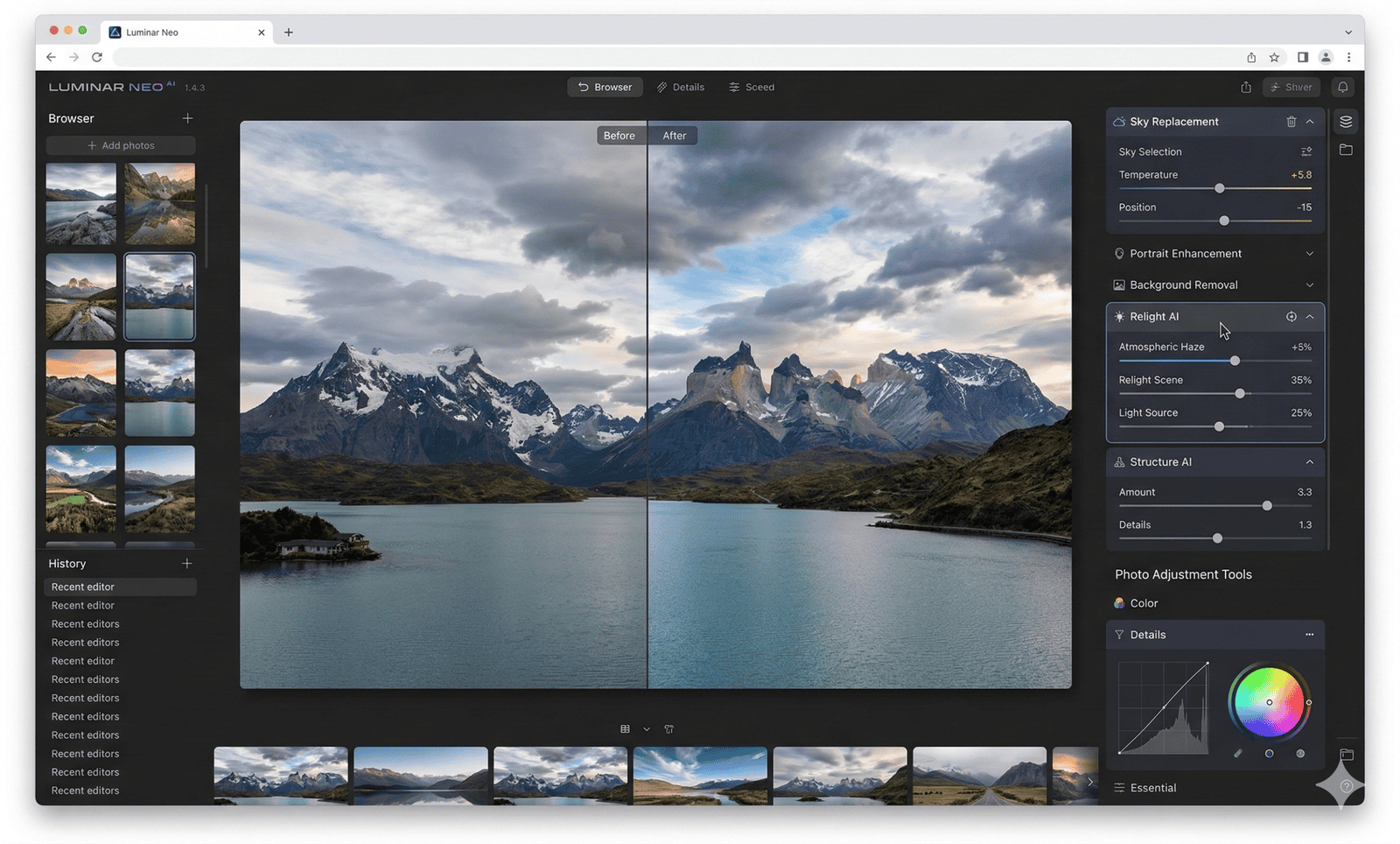The height and width of the screenshot is (844, 1400).
Task: Click the browser forward arrow
Action: [x=73, y=57]
